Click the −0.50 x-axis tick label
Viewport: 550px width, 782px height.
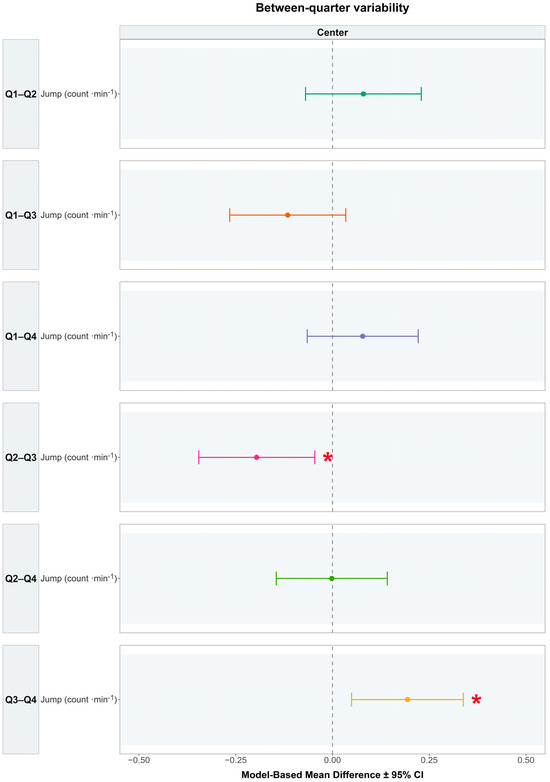(x=139, y=761)
